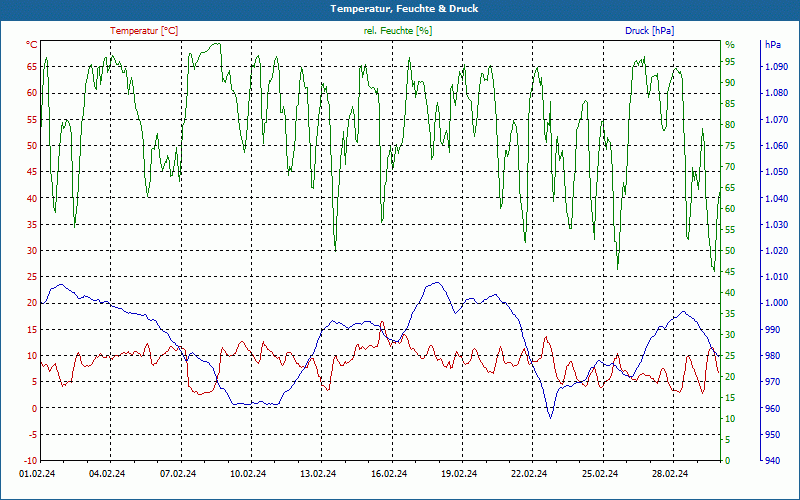
Task: Click the 65 tick on temperature axis
Action: 32,66
